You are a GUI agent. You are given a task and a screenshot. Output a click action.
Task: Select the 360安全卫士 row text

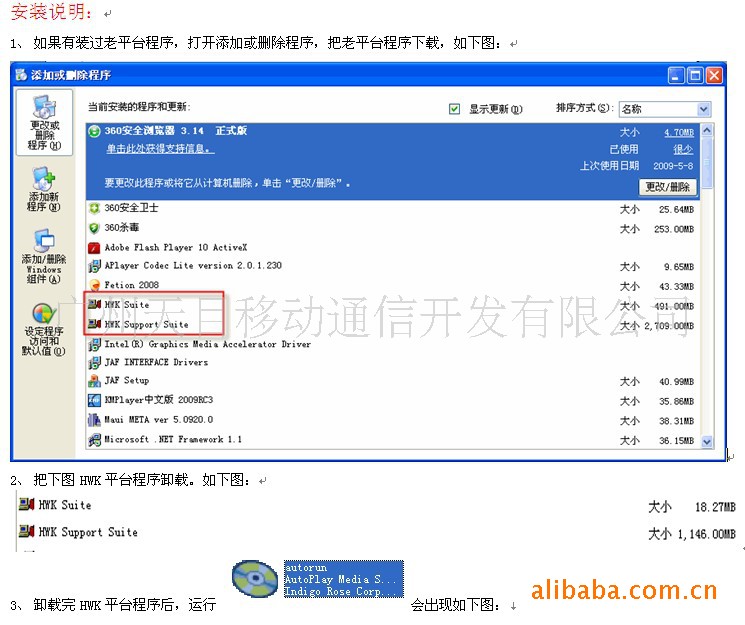tap(131, 208)
